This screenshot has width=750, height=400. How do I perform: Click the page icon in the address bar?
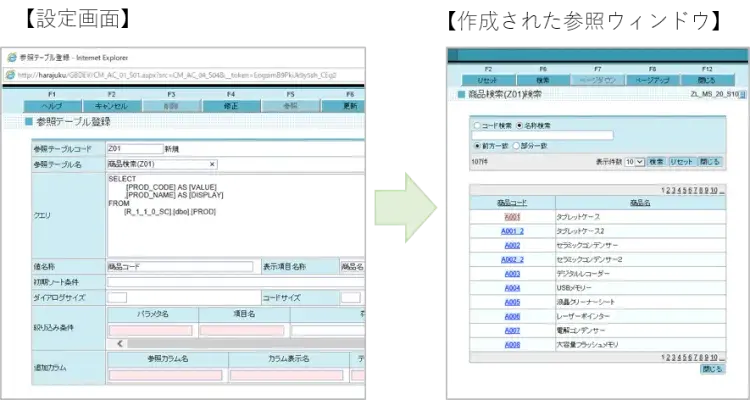point(10,75)
